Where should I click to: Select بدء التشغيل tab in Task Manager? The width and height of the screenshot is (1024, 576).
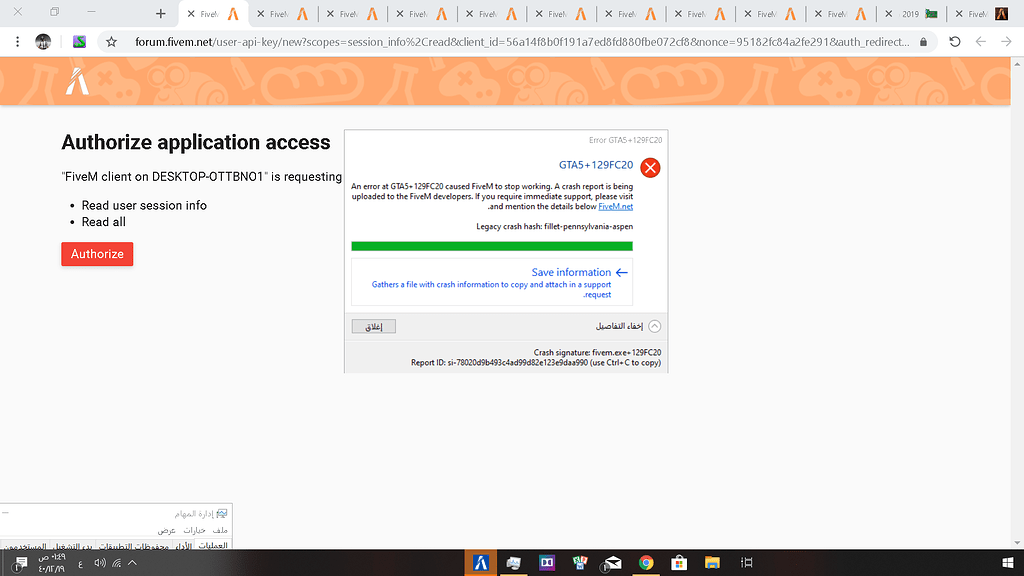tap(72, 546)
